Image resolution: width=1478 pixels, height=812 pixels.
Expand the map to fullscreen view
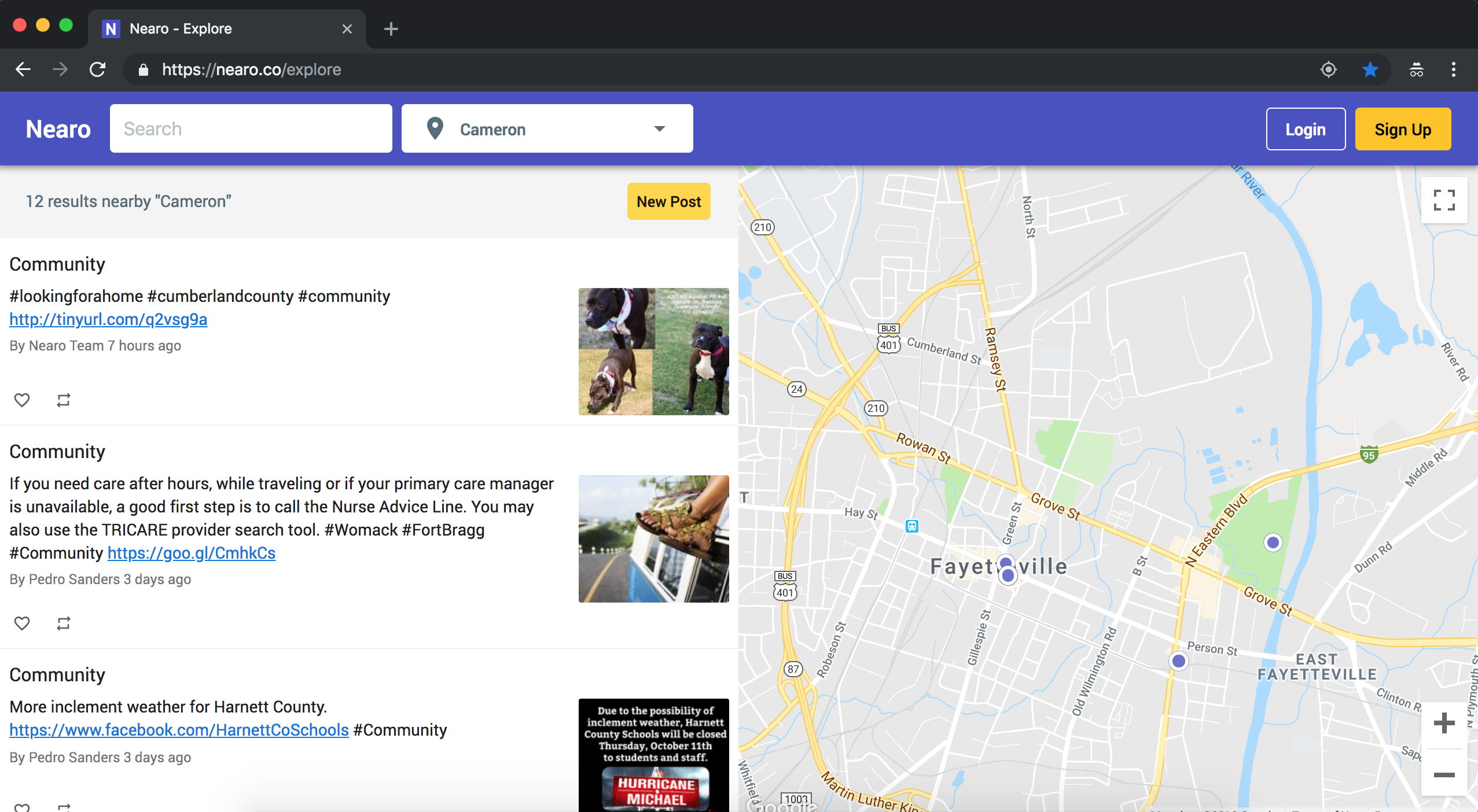click(x=1443, y=200)
